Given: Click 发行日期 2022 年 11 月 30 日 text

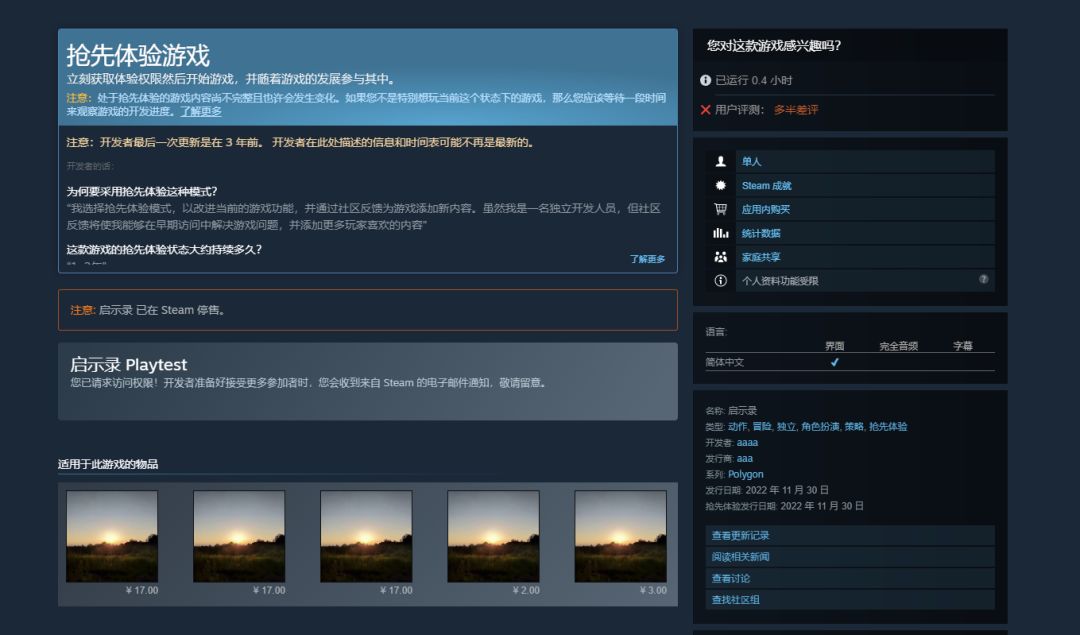Looking at the screenshot, I should pyautogui.click(x=767, y=490).
